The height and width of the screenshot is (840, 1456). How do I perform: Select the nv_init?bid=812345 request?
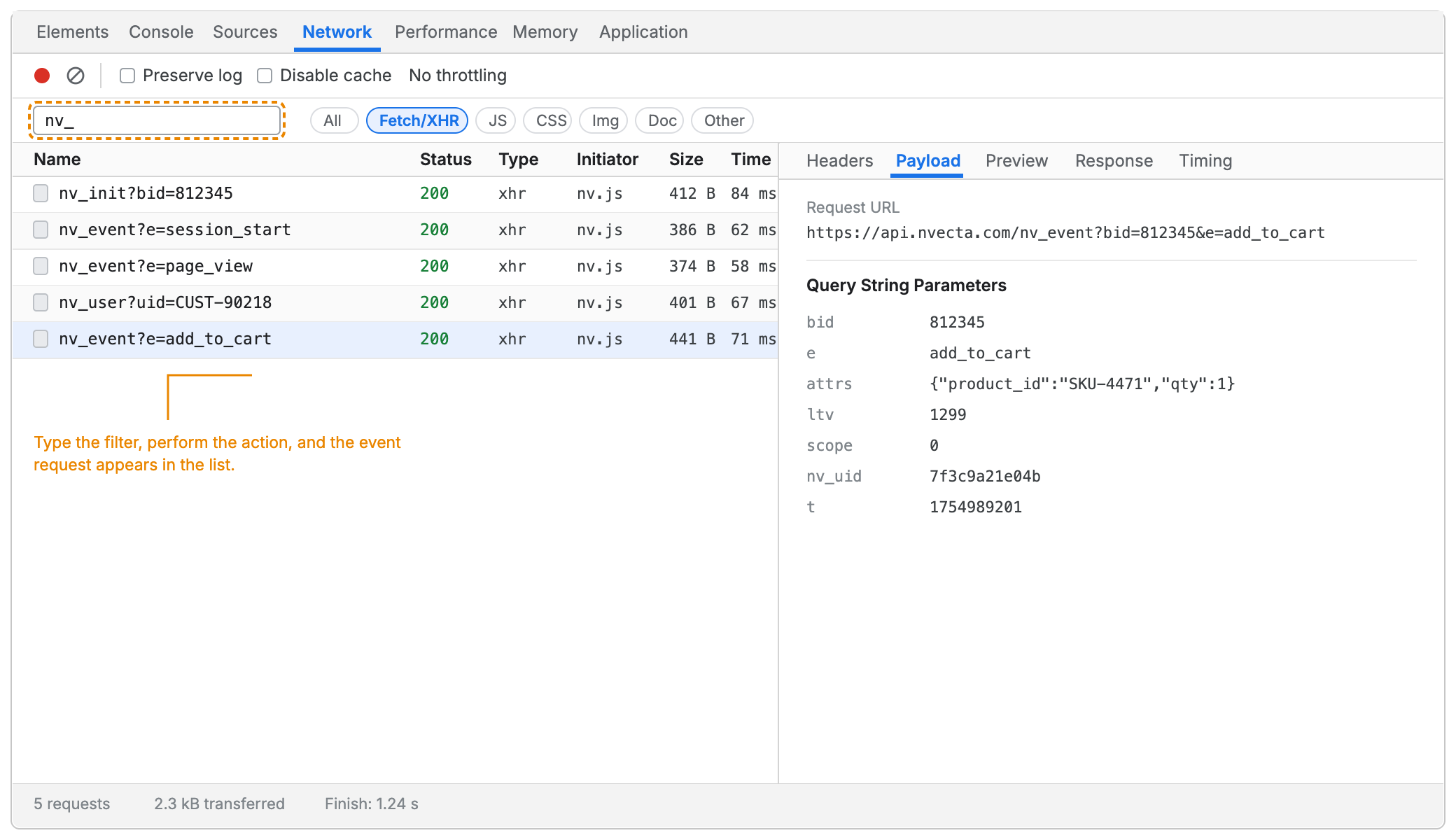(x=395, y=194)
